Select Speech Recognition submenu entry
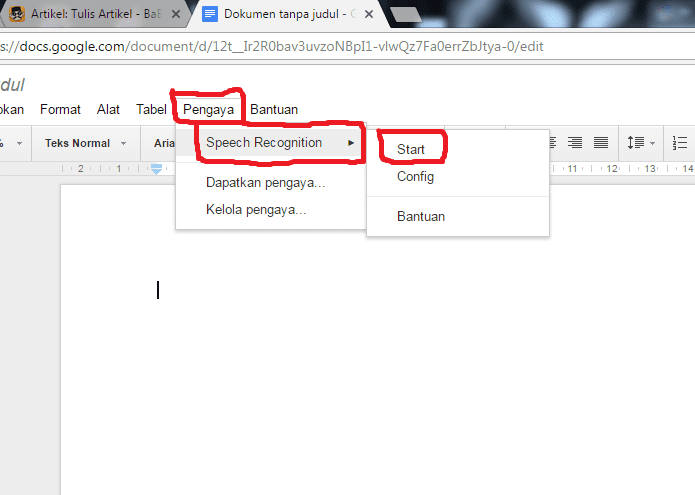This screenshot has width=695, height=495. tap(271, 143)
